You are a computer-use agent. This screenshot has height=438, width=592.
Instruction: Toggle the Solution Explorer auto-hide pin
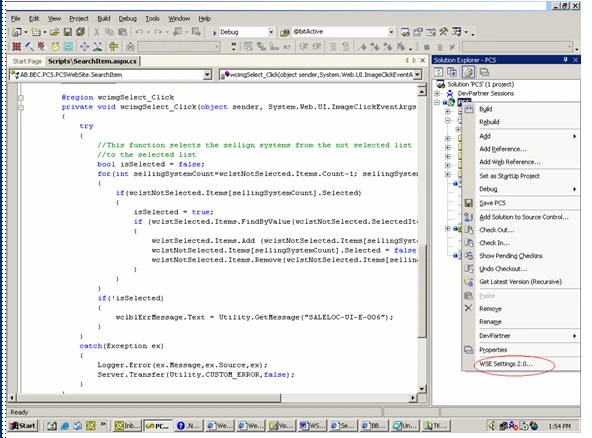pos(565,60)
